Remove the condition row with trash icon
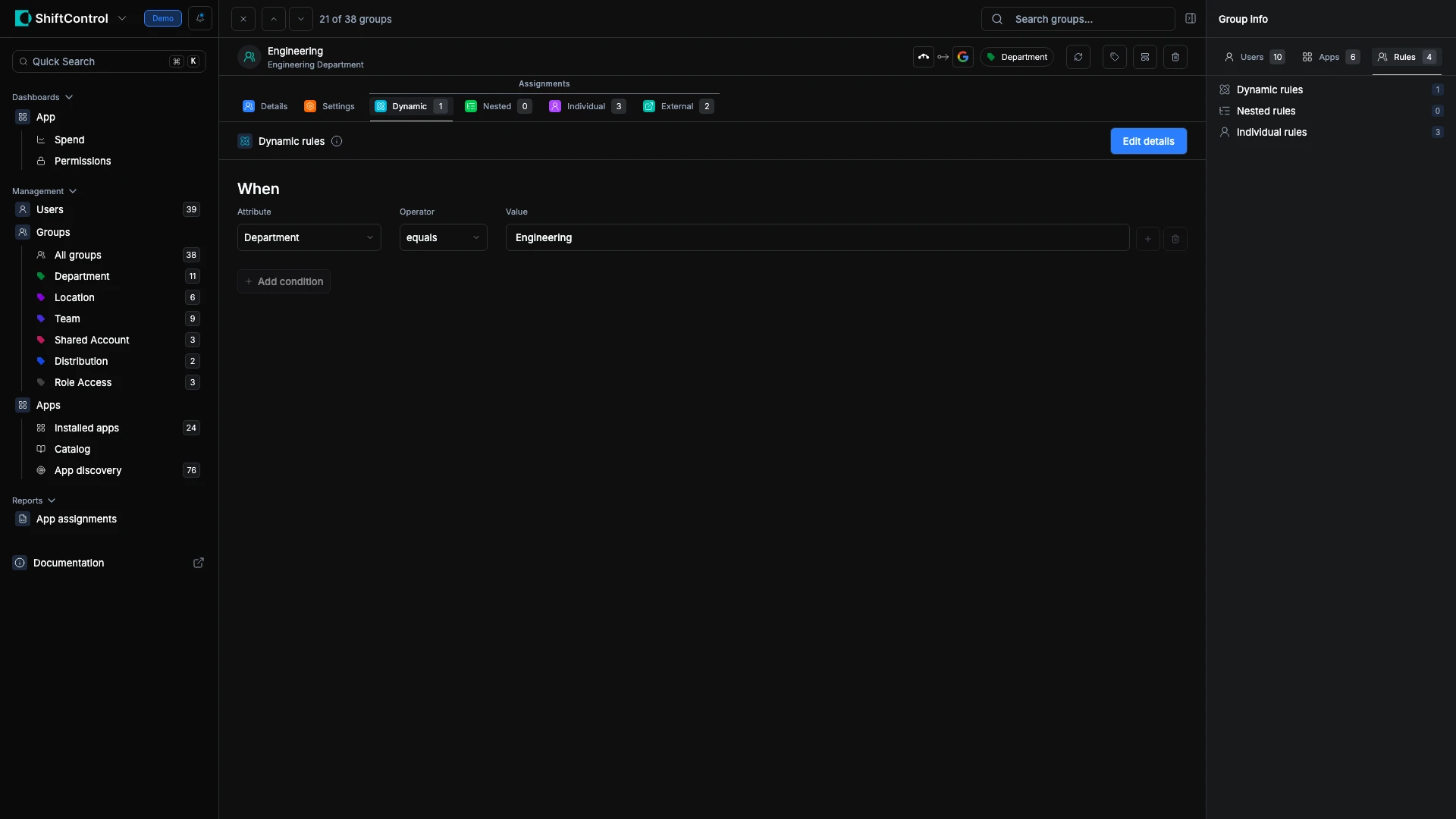Image resolution: width=1456 pixels, height=819 pixels. tap(1175, 239)
